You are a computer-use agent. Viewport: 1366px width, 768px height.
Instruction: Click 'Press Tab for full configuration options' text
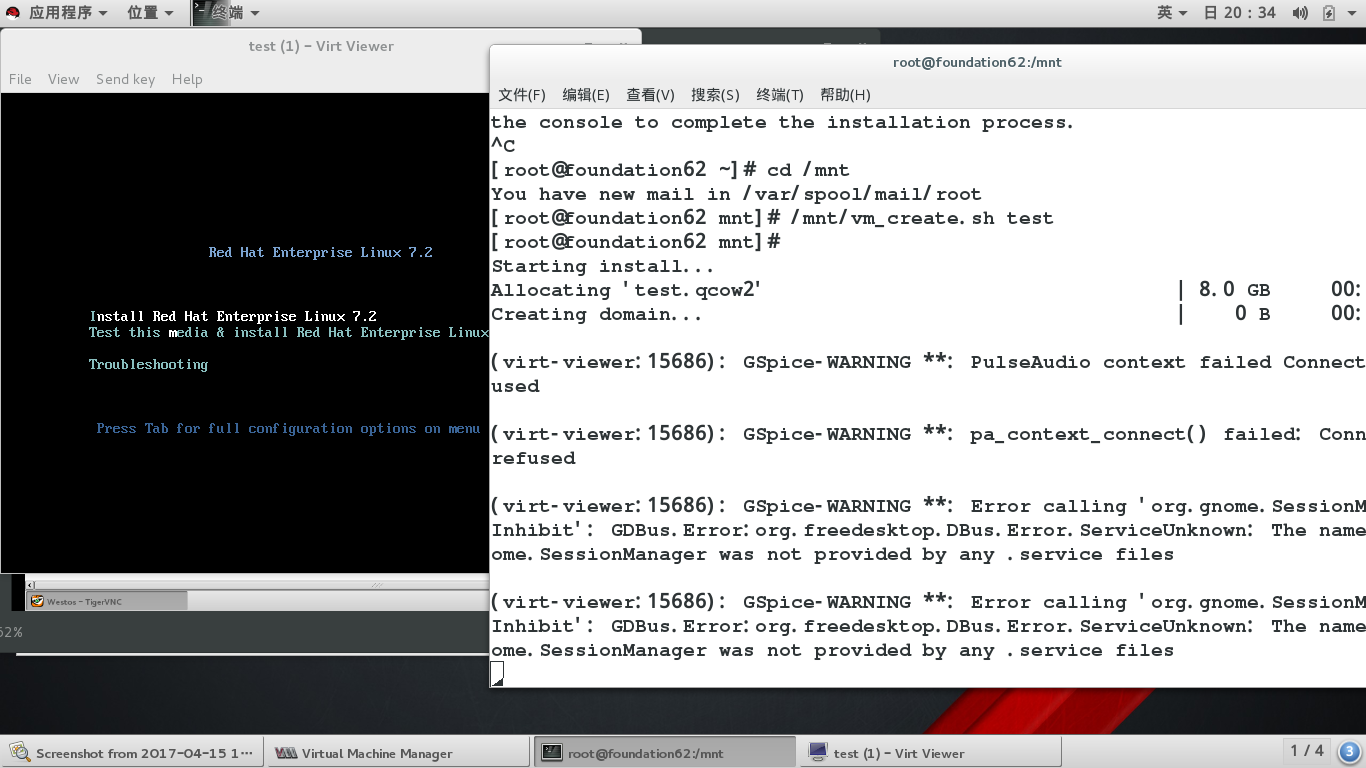tap(288, 428)
